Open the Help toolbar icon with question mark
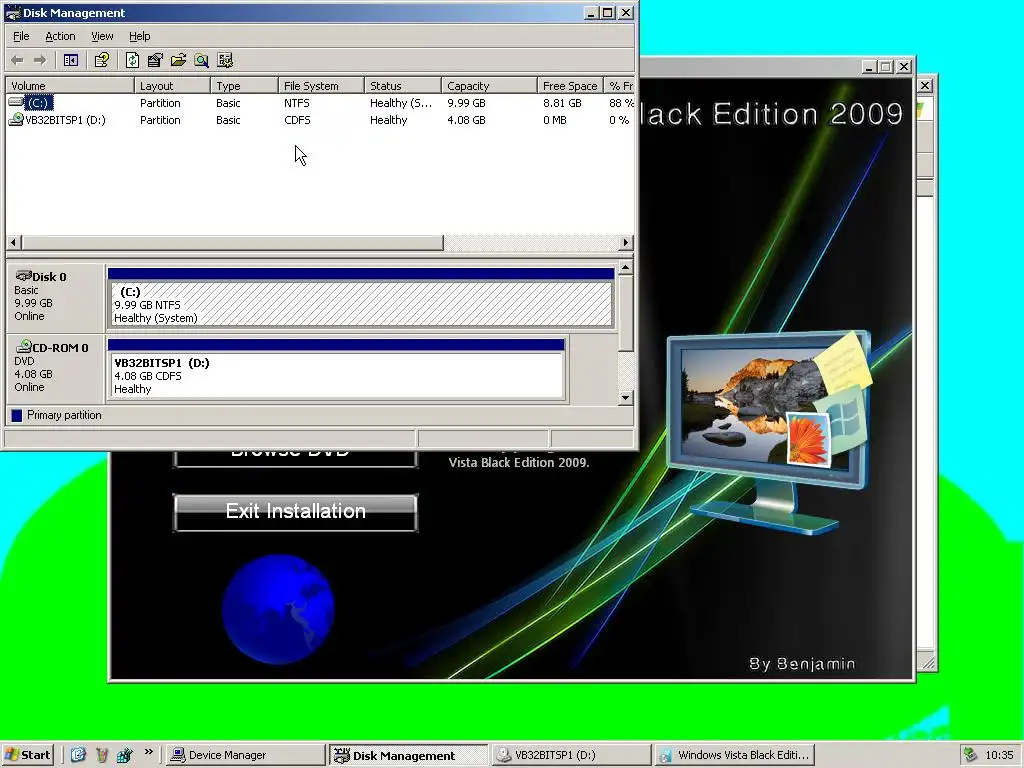 click(102, 61)
